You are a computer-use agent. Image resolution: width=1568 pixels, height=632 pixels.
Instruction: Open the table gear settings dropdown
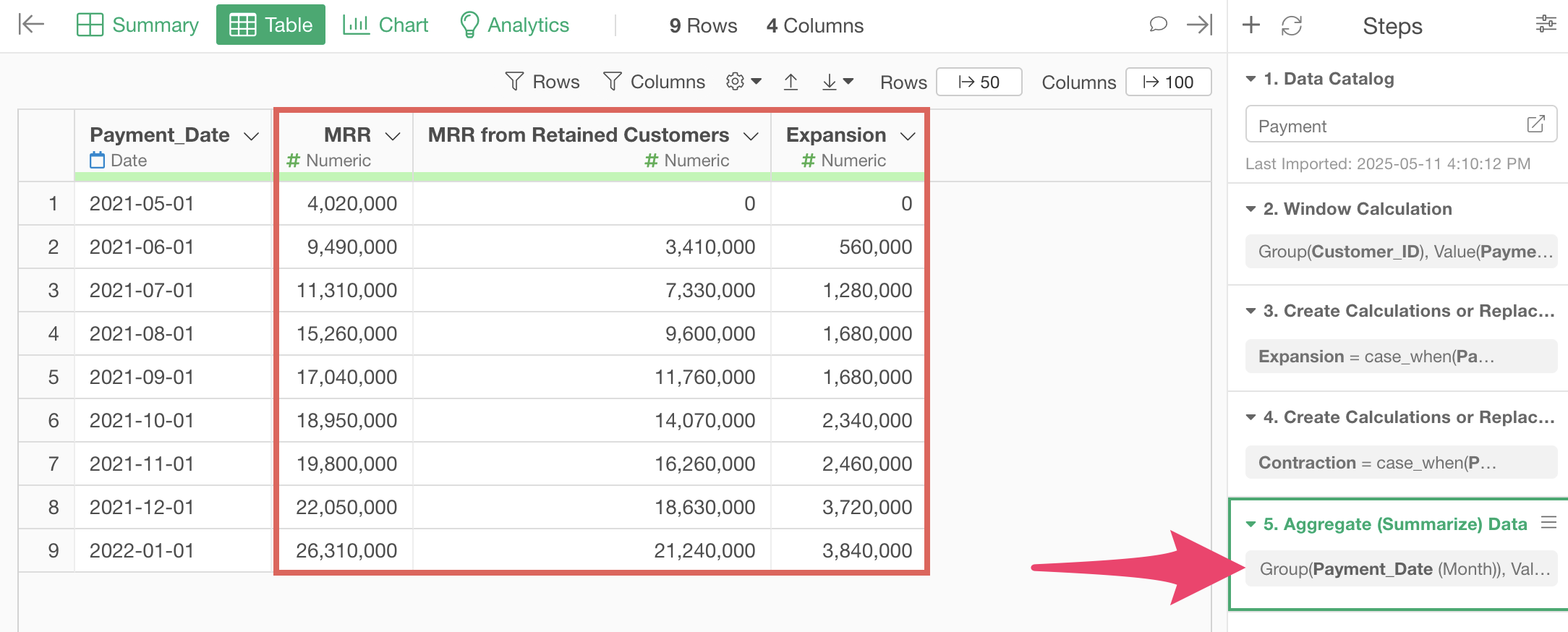click(743, 82)
